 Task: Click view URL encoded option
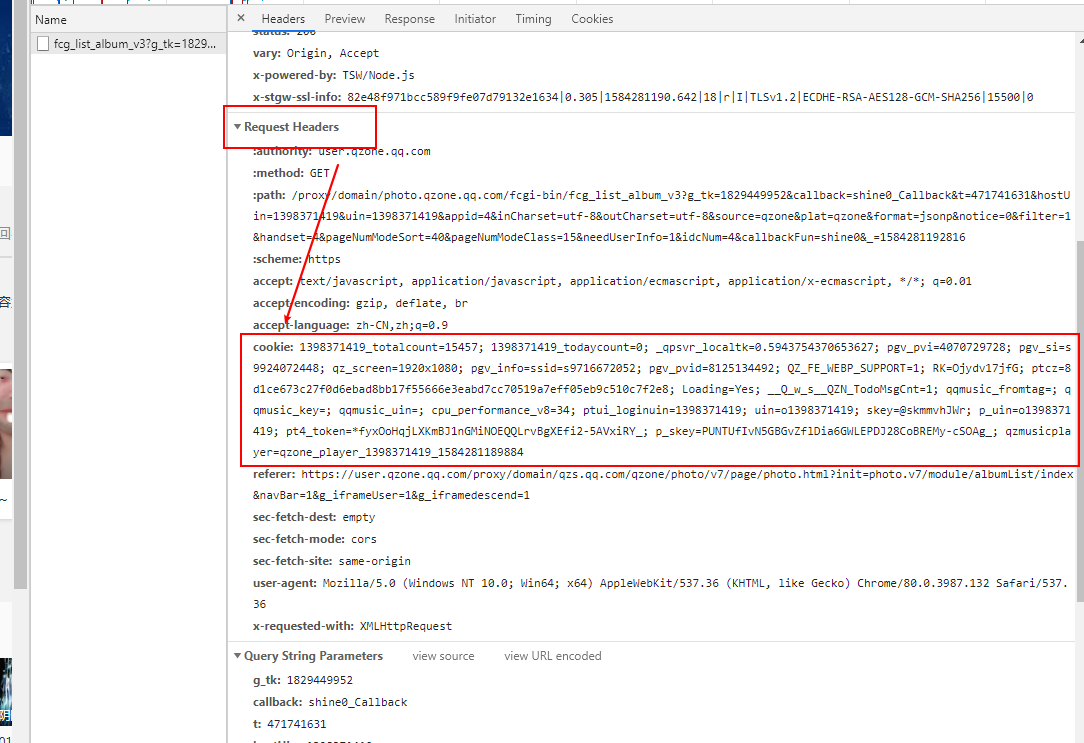552,655
